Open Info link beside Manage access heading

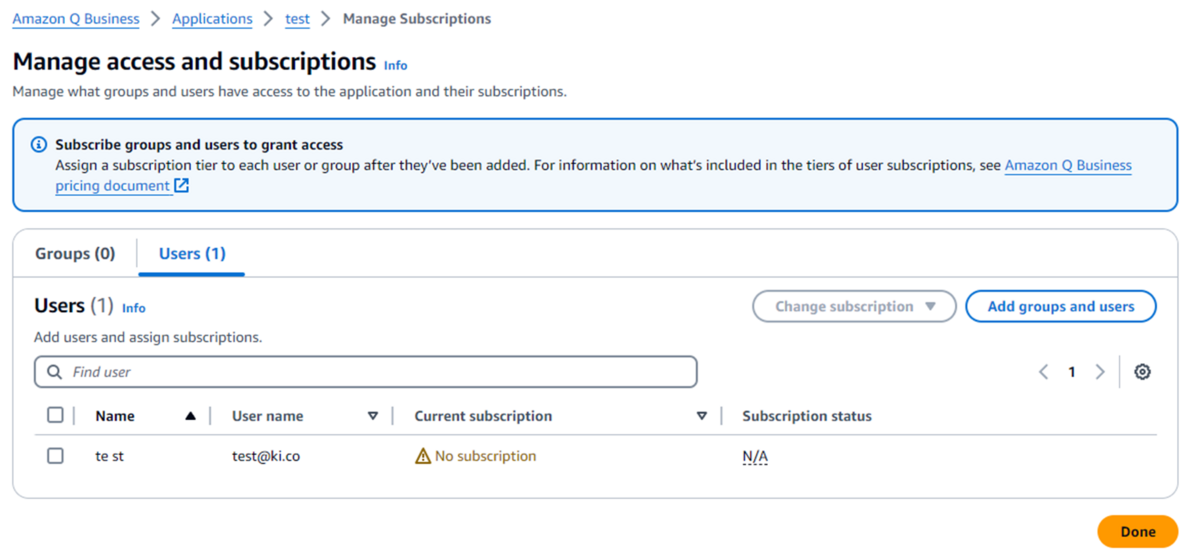click(396, 65)
